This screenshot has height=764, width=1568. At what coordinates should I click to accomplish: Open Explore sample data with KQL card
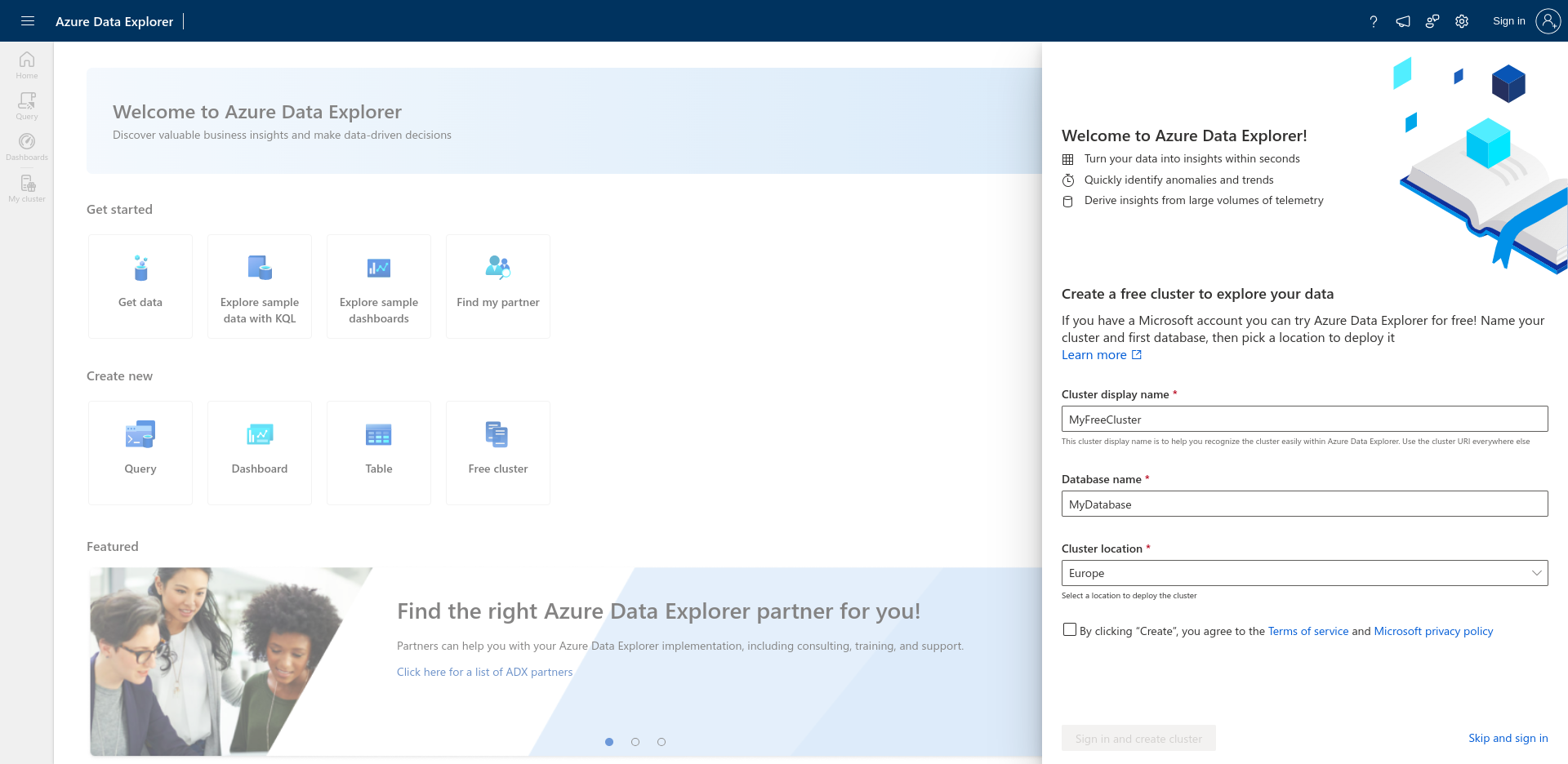coord(260,286)
